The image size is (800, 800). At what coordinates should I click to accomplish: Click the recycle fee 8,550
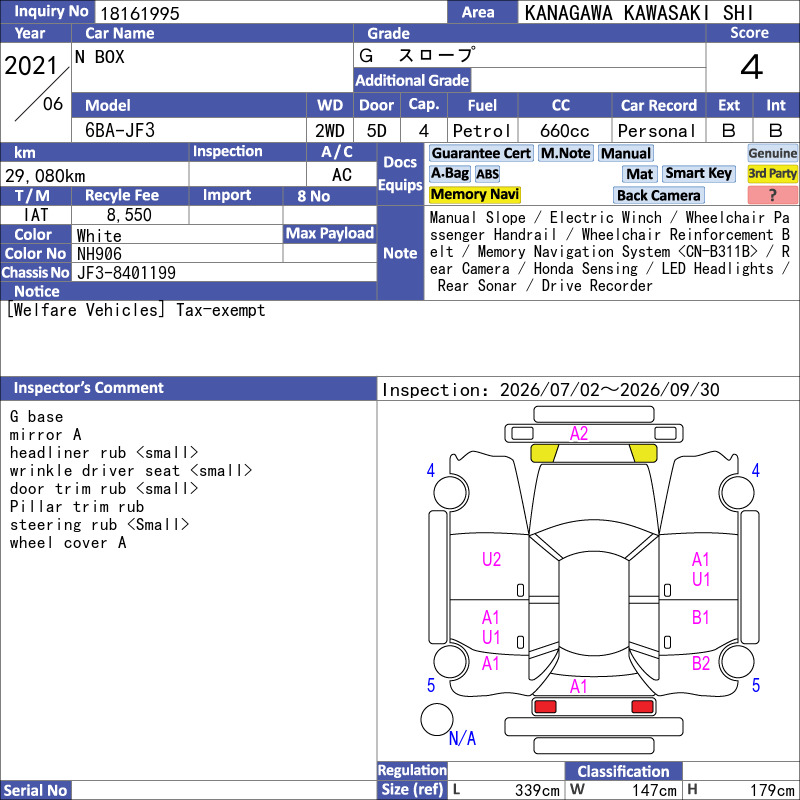pos(129,215)
